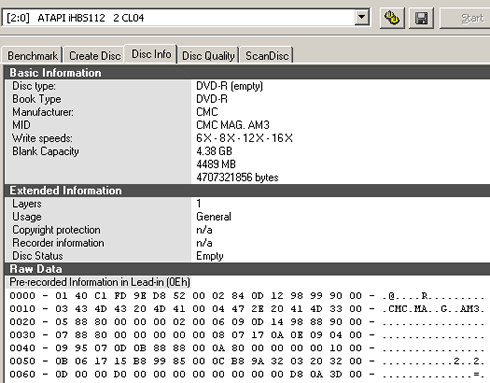Click the raw data row starting 0020
Screen dimensions: 490x383
coord(247,322)
